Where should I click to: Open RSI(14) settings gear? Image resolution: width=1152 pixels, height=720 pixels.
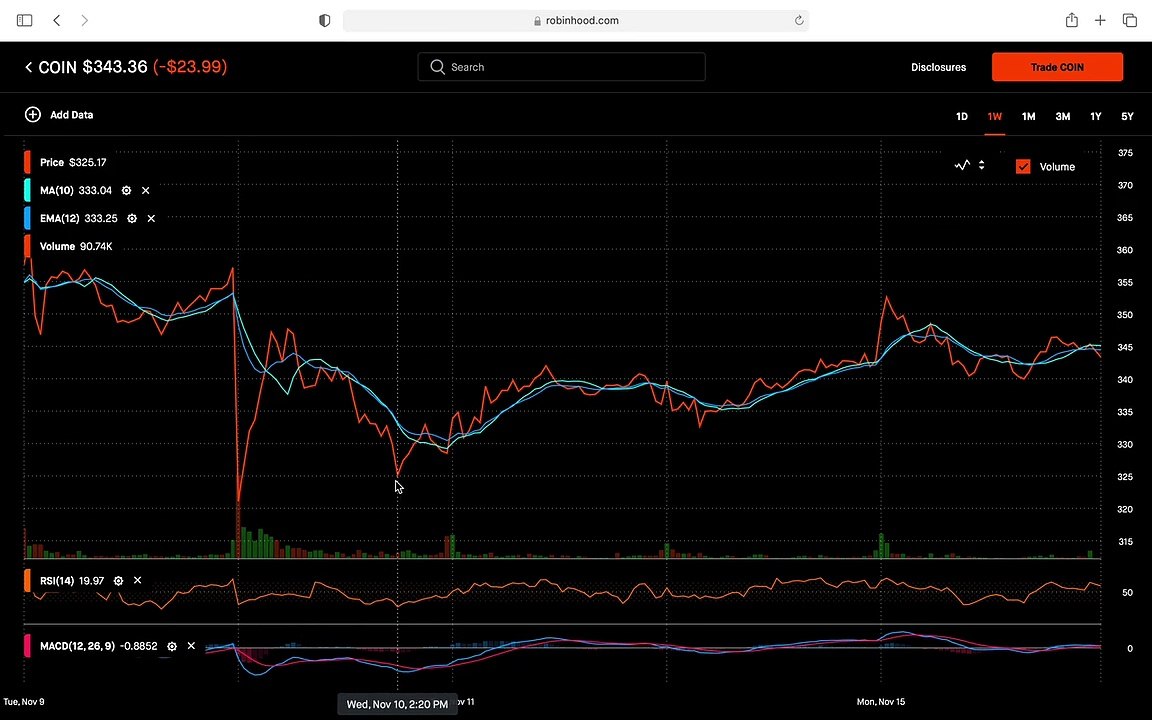tap(118, 580)
